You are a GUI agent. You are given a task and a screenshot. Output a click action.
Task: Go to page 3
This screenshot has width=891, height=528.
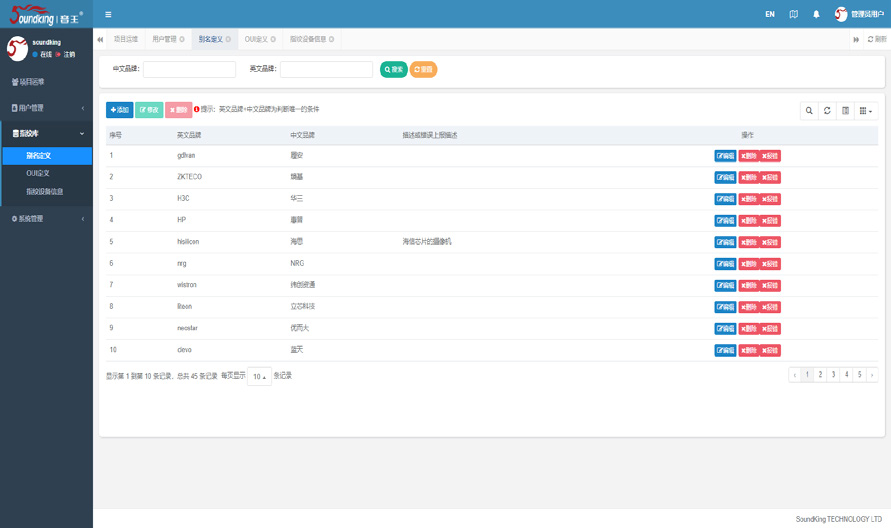[833, 375]
